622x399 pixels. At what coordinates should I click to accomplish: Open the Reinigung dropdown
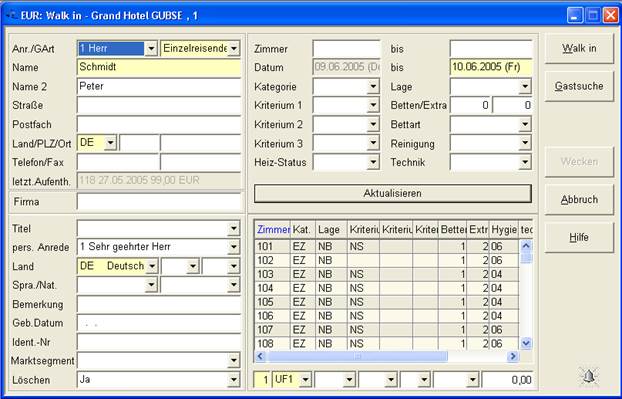pos(525,143)
